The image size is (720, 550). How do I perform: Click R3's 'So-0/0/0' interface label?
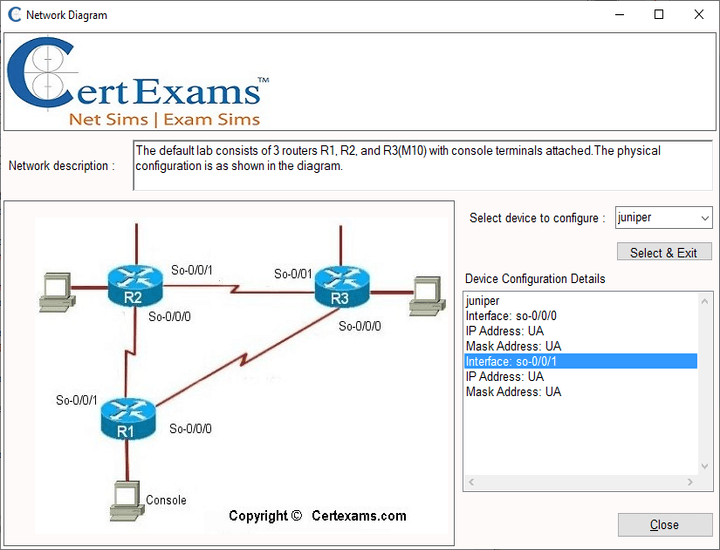(x=360, y=326)
